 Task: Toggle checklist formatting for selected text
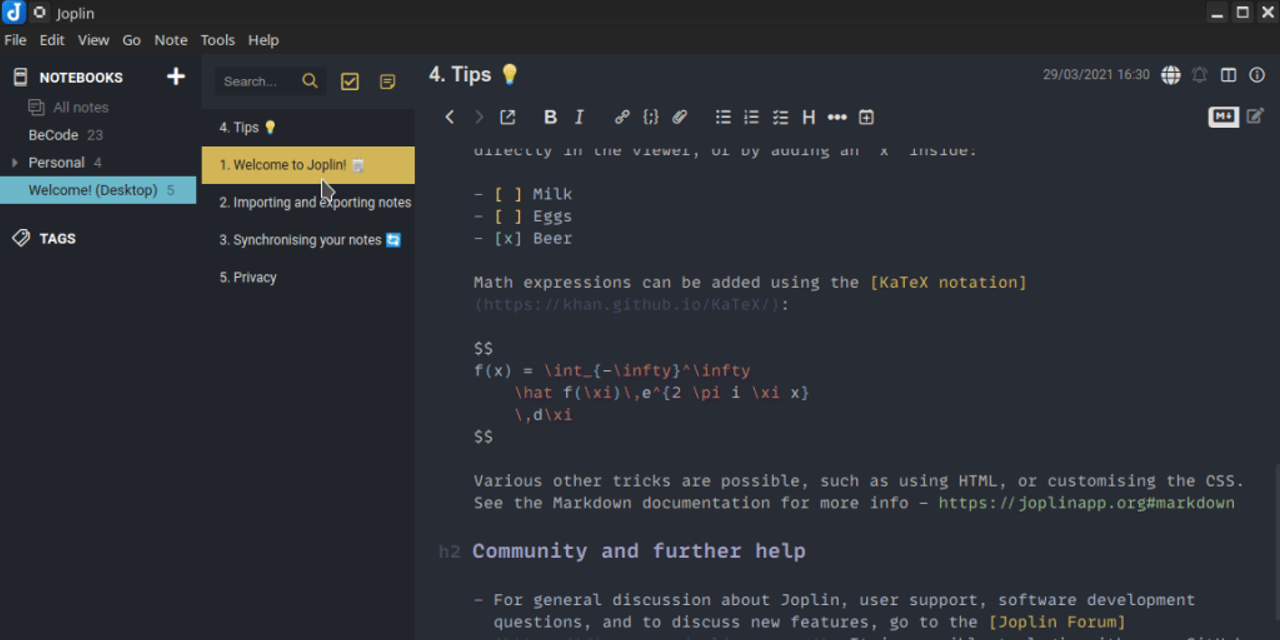point(780,117)
